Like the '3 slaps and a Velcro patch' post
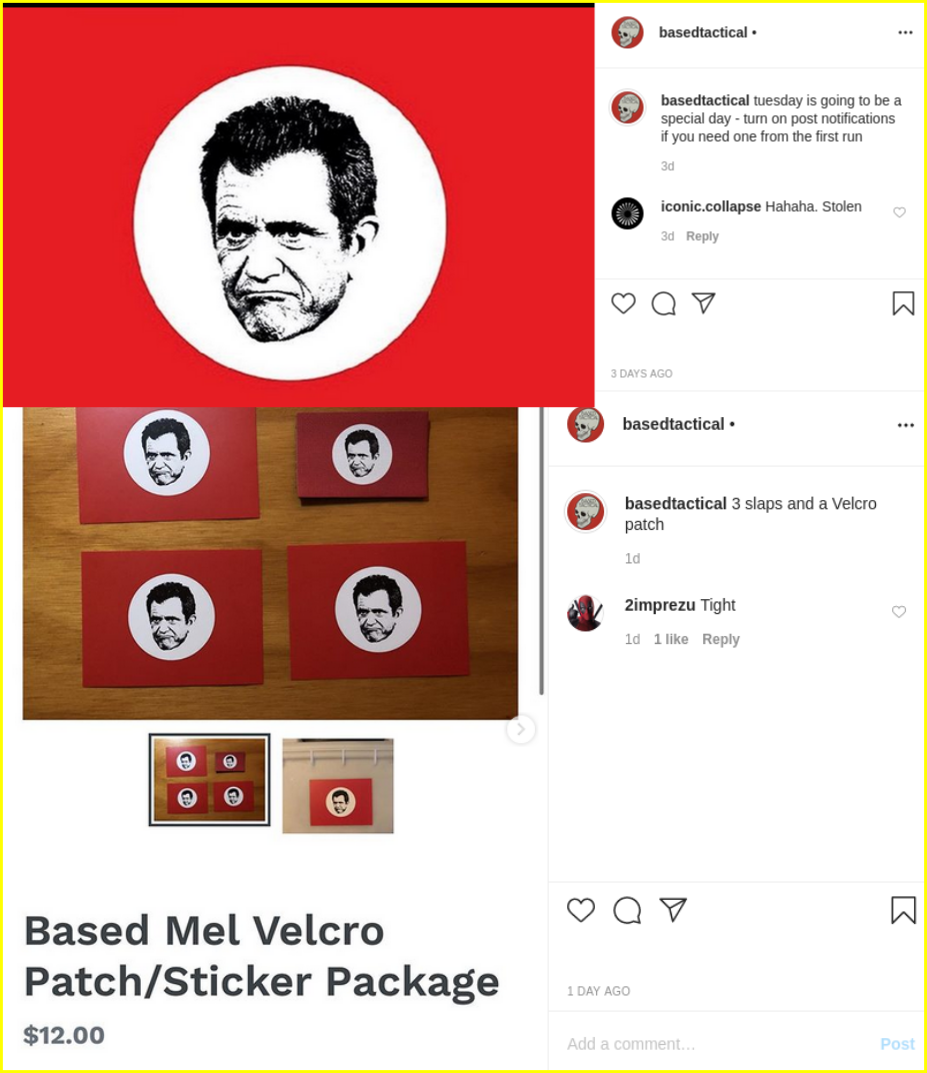 [x=581, y=909]
